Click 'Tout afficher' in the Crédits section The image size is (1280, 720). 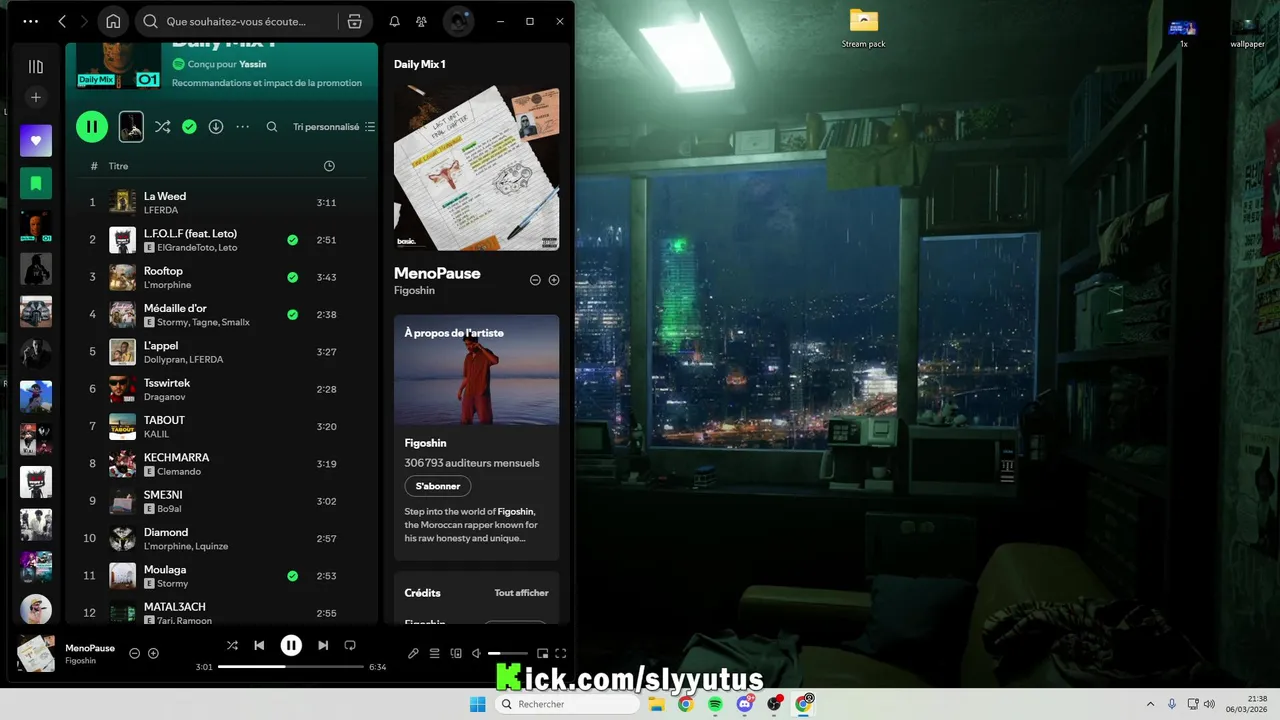[521, 593]
